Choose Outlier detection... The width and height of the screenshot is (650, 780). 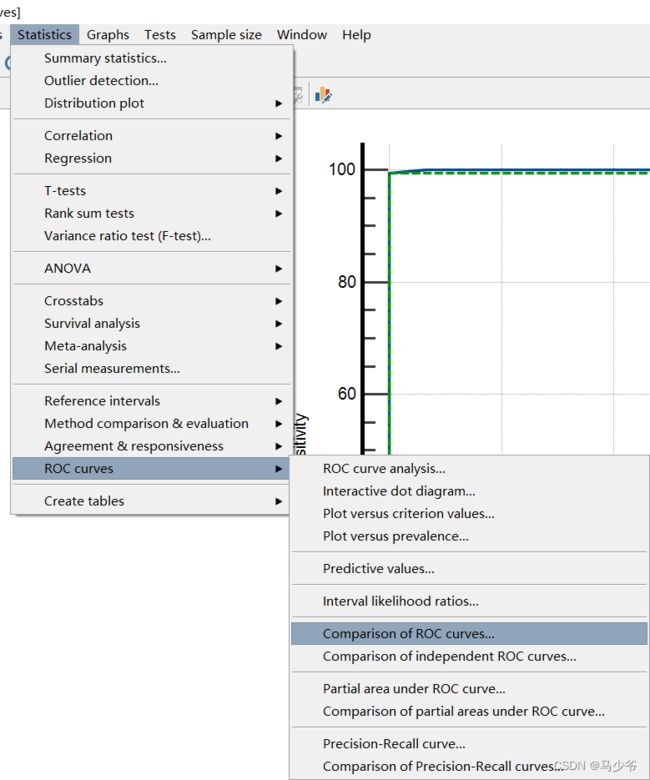pos(152,81)
